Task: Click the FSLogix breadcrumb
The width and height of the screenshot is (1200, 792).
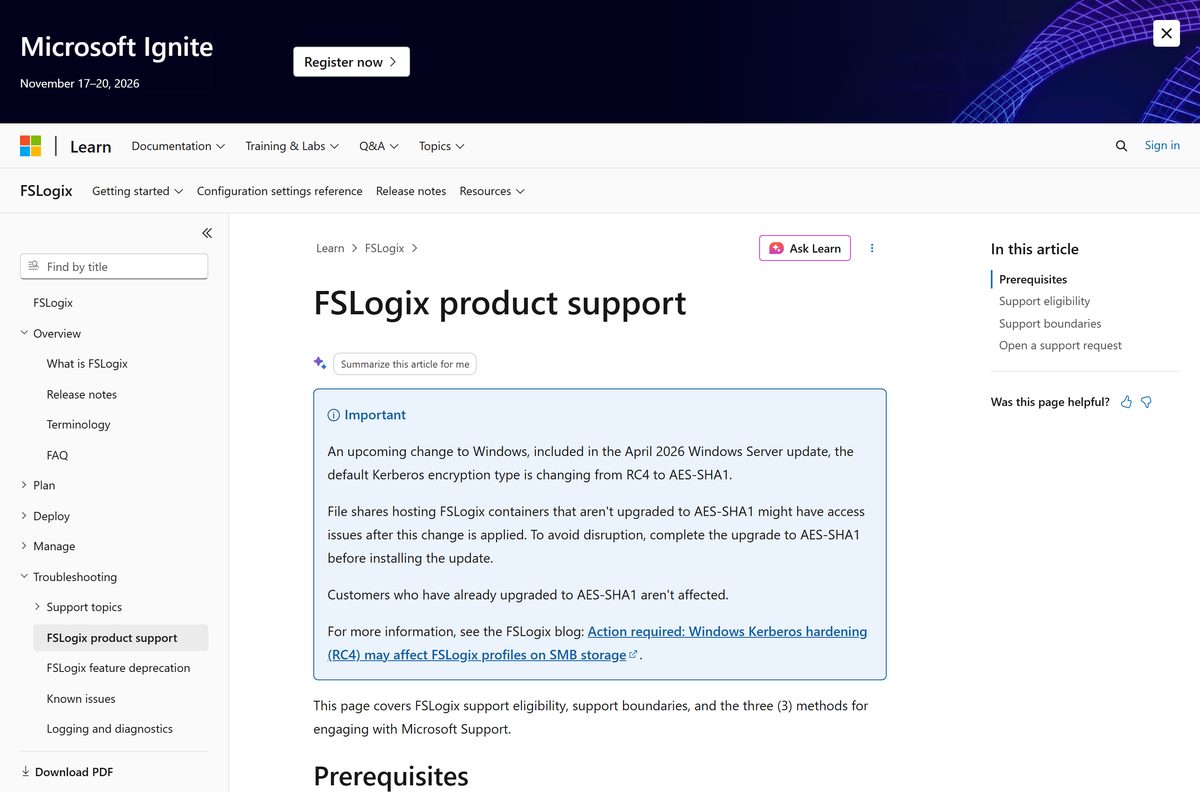Action: [384, 248]
